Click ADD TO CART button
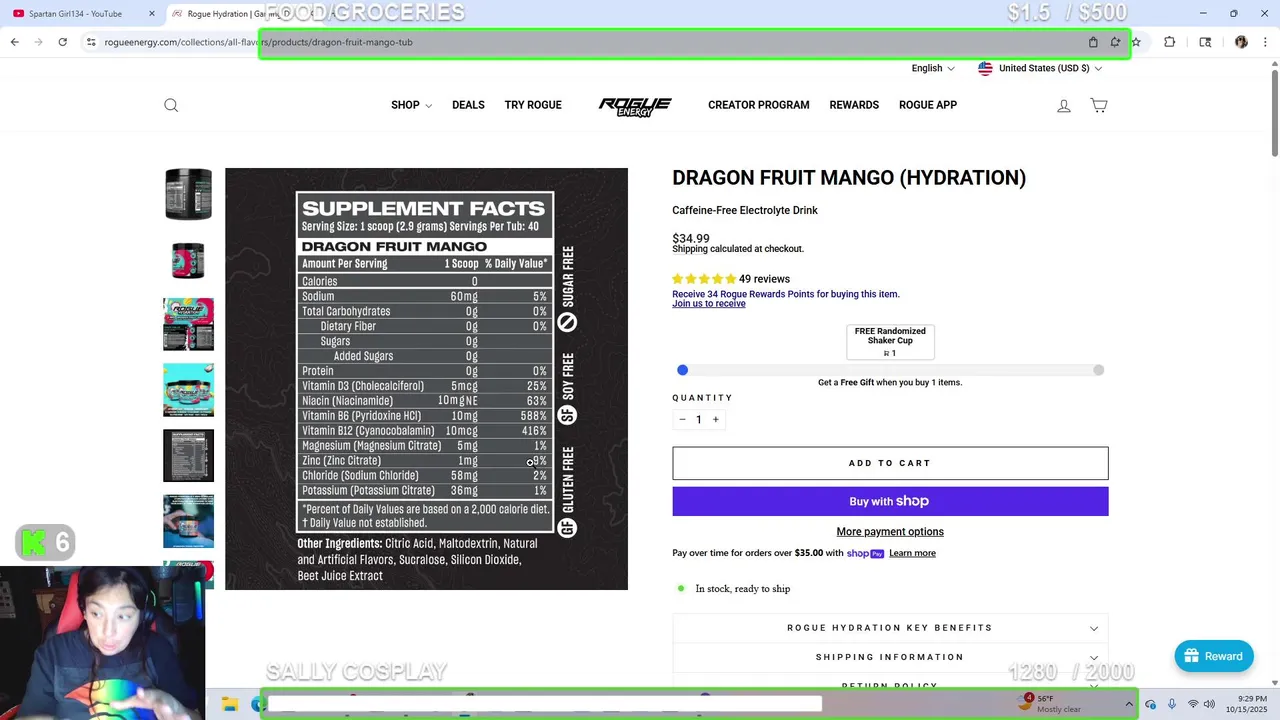This screenshot has width=1280, height=720. click(890, 463)
